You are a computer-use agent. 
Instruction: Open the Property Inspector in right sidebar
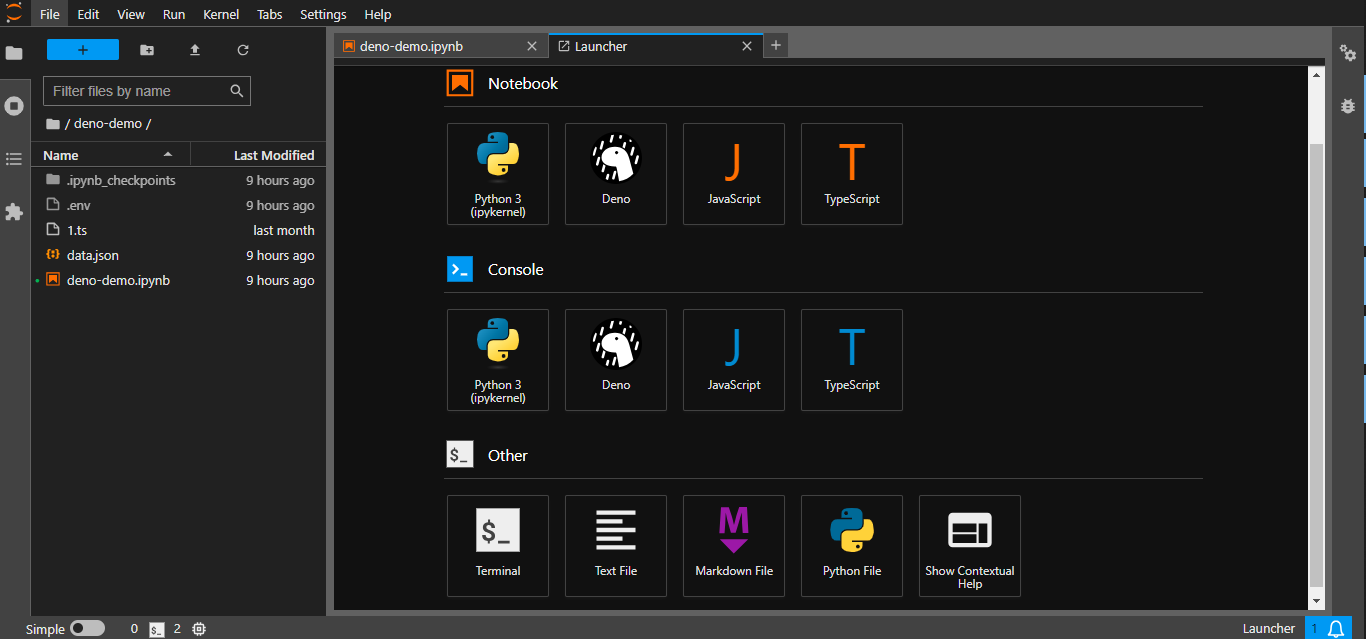pos(1348,54)
